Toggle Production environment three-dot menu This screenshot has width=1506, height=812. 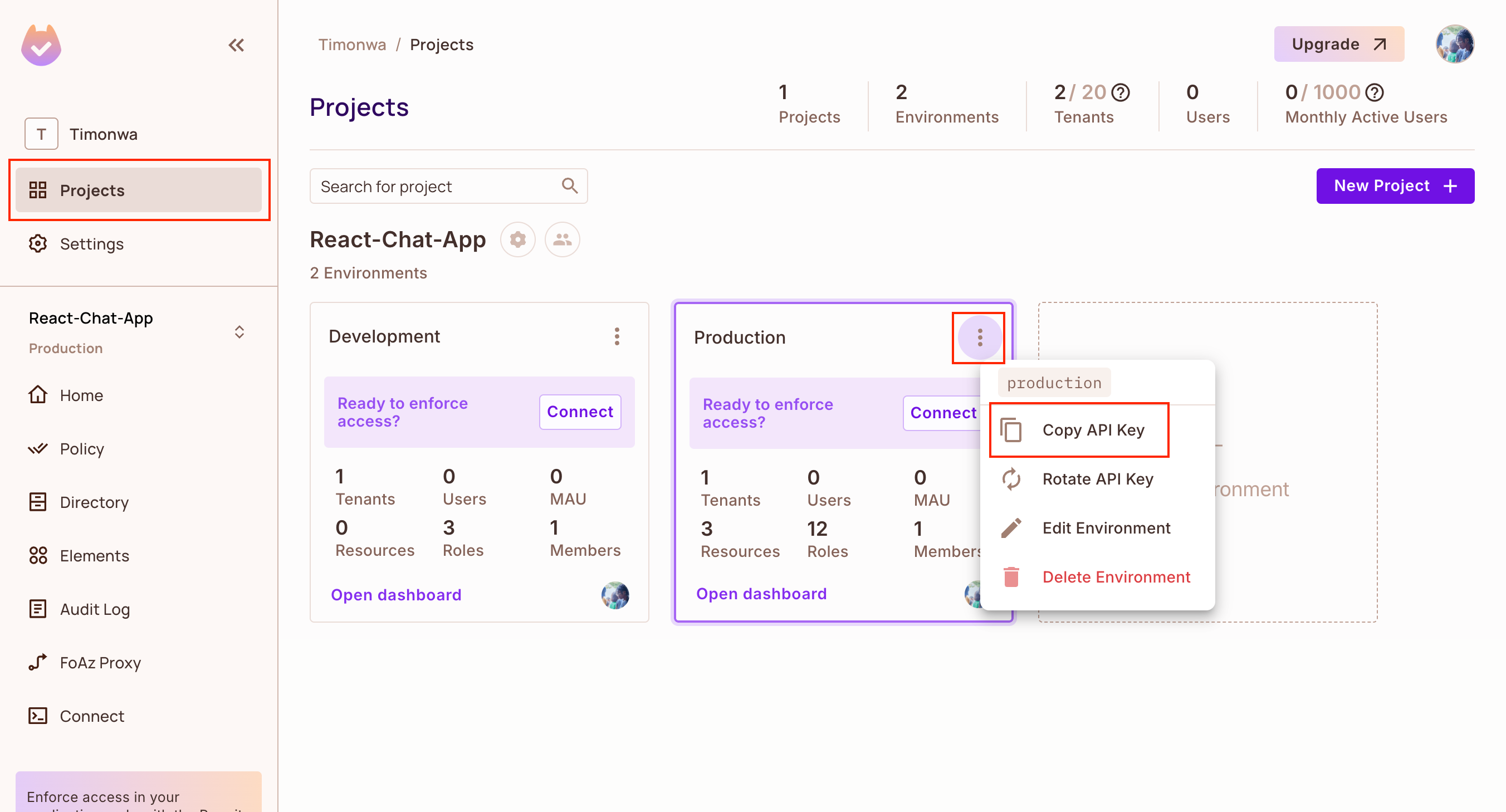(979, 337)
